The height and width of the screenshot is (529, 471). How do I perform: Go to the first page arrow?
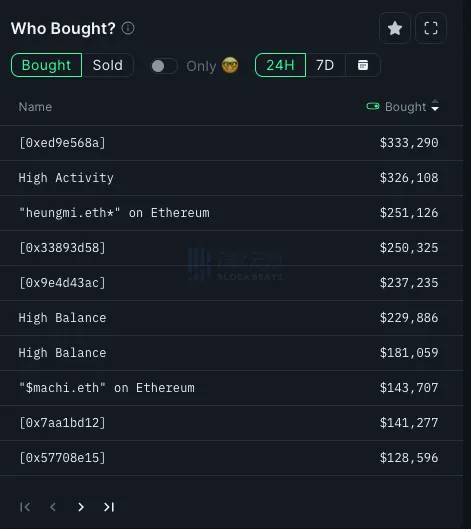point(25,507)
